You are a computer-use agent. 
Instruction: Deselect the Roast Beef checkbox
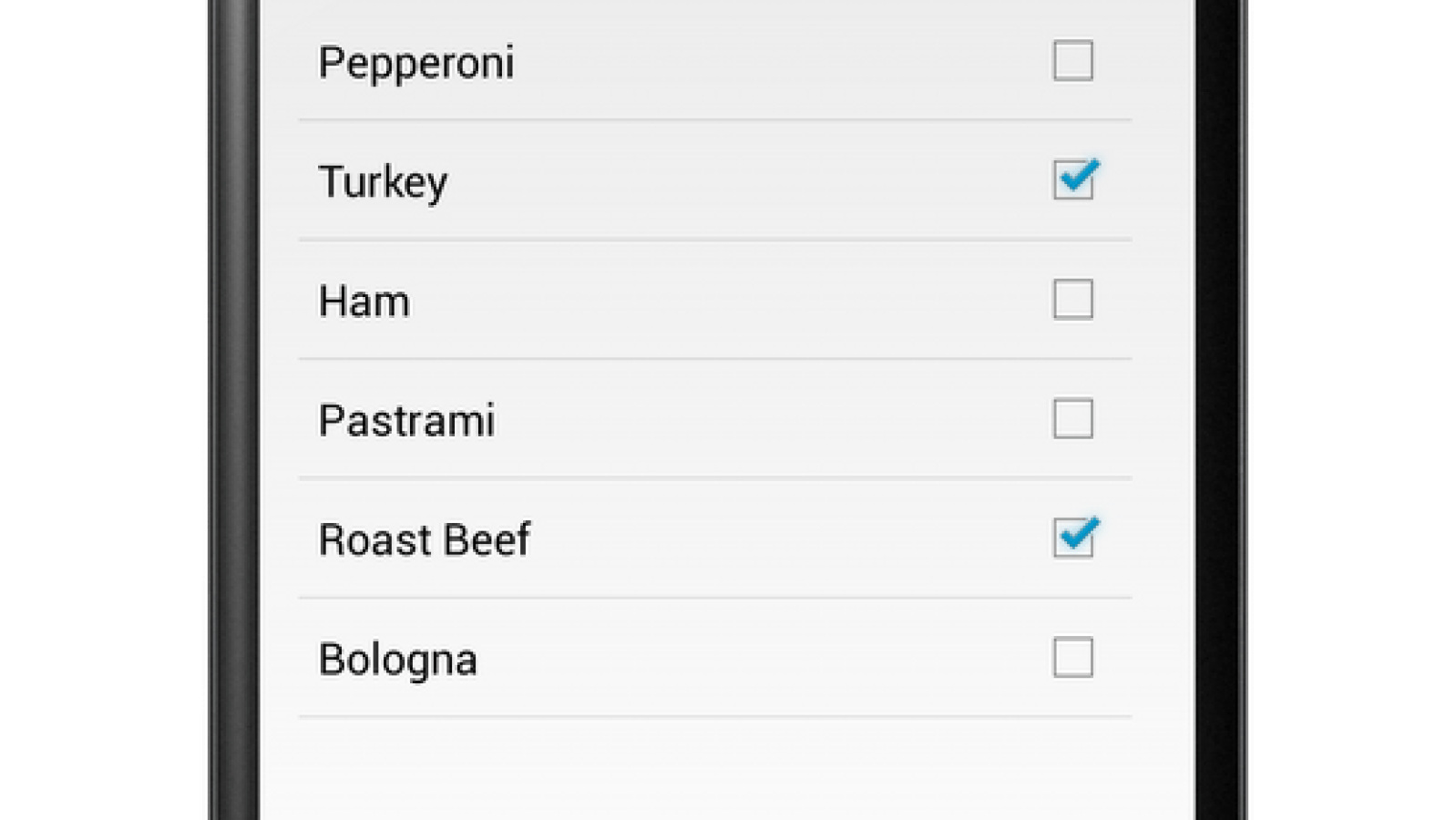point(1072,538)
